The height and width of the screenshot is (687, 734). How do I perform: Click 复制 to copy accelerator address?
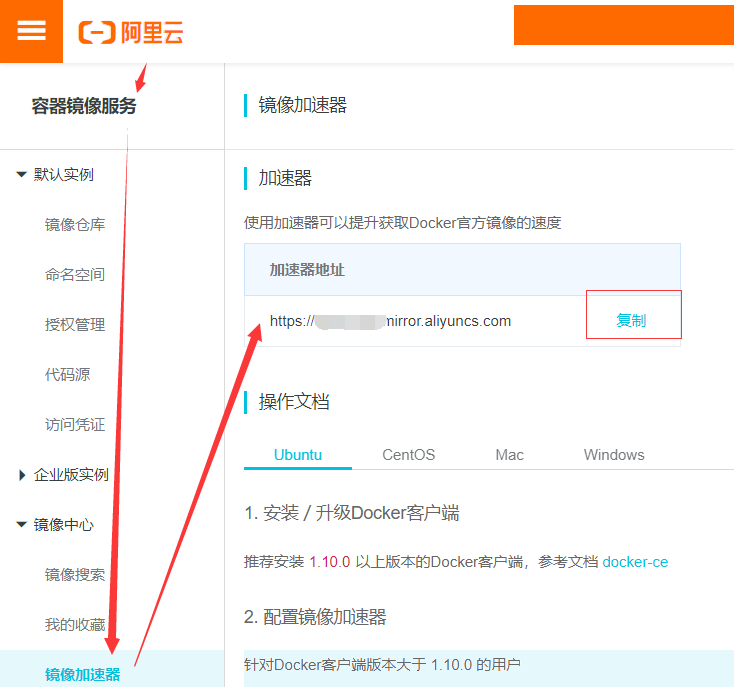[x=631, y=321]
